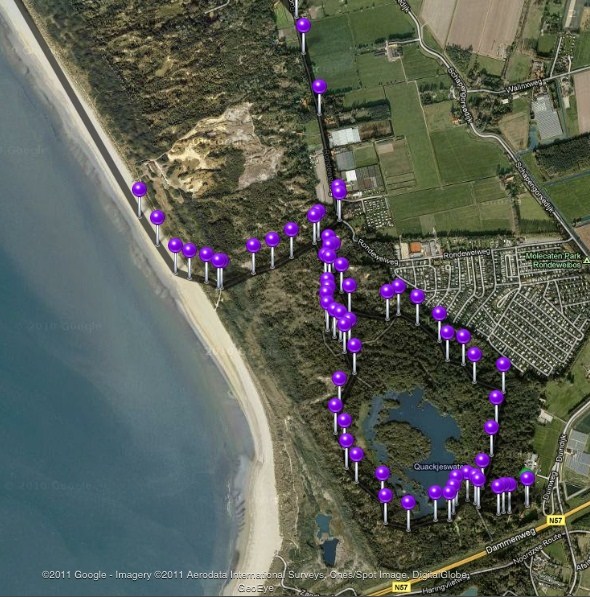
Task: Click the Dammenweg road label
Action: pyautogui.click(x=510, y=540)
